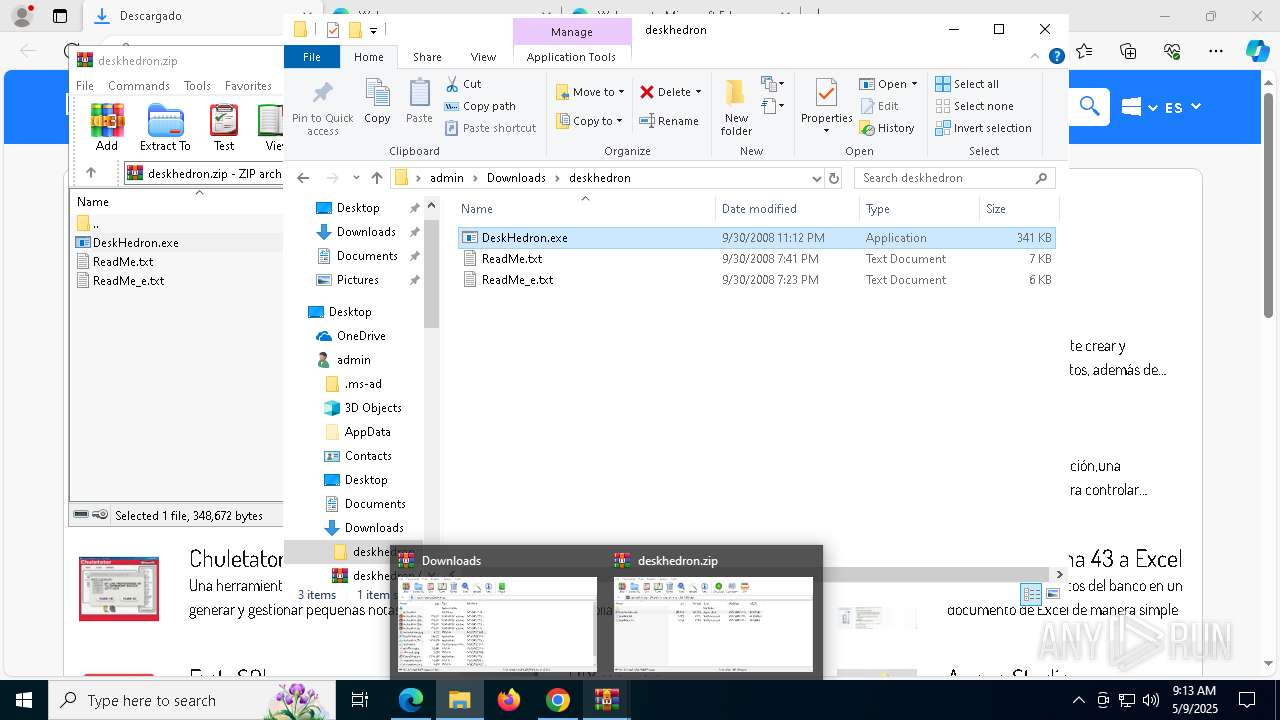
Task: Switch Explorer to large icons view
Action: (1052, 594)
